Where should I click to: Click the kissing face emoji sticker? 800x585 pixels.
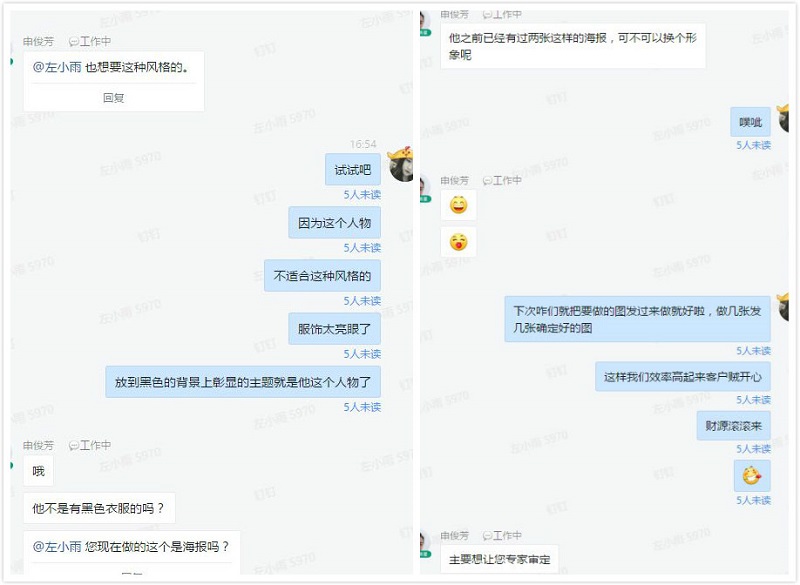click(458, 242)
